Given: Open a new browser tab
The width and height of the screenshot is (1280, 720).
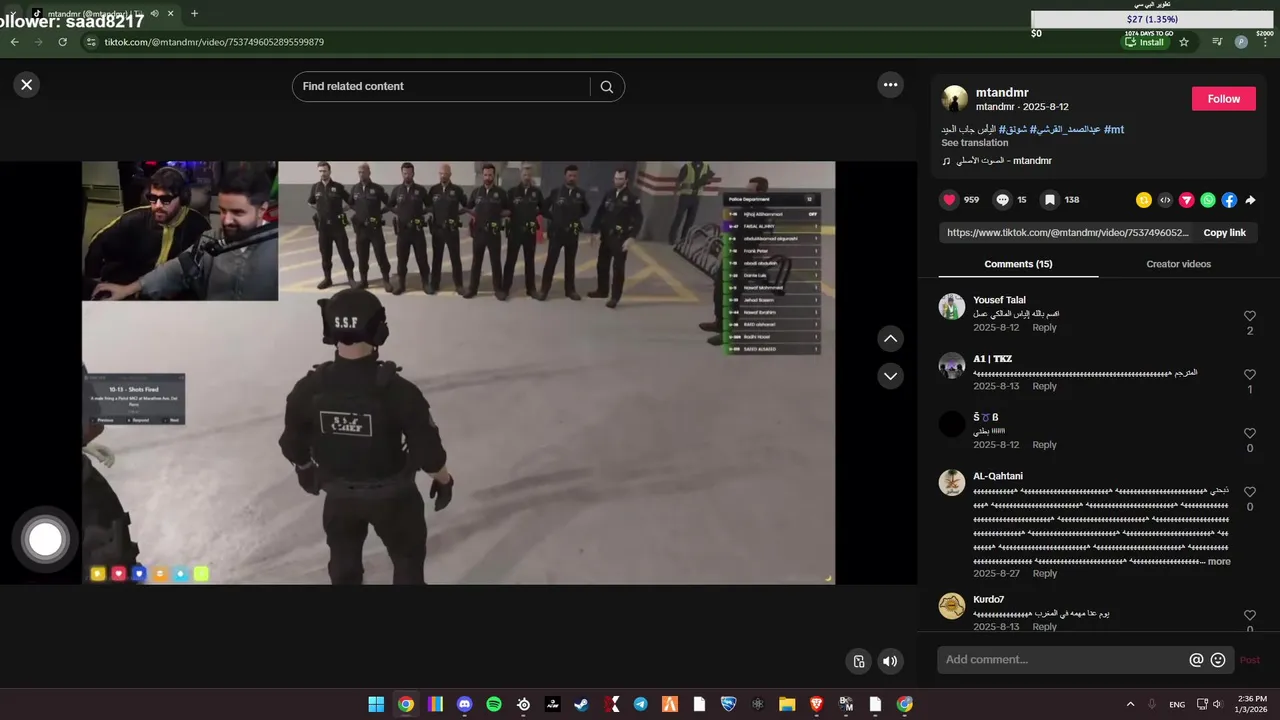Looking at the screenshot, I should (x=194, y=13).
